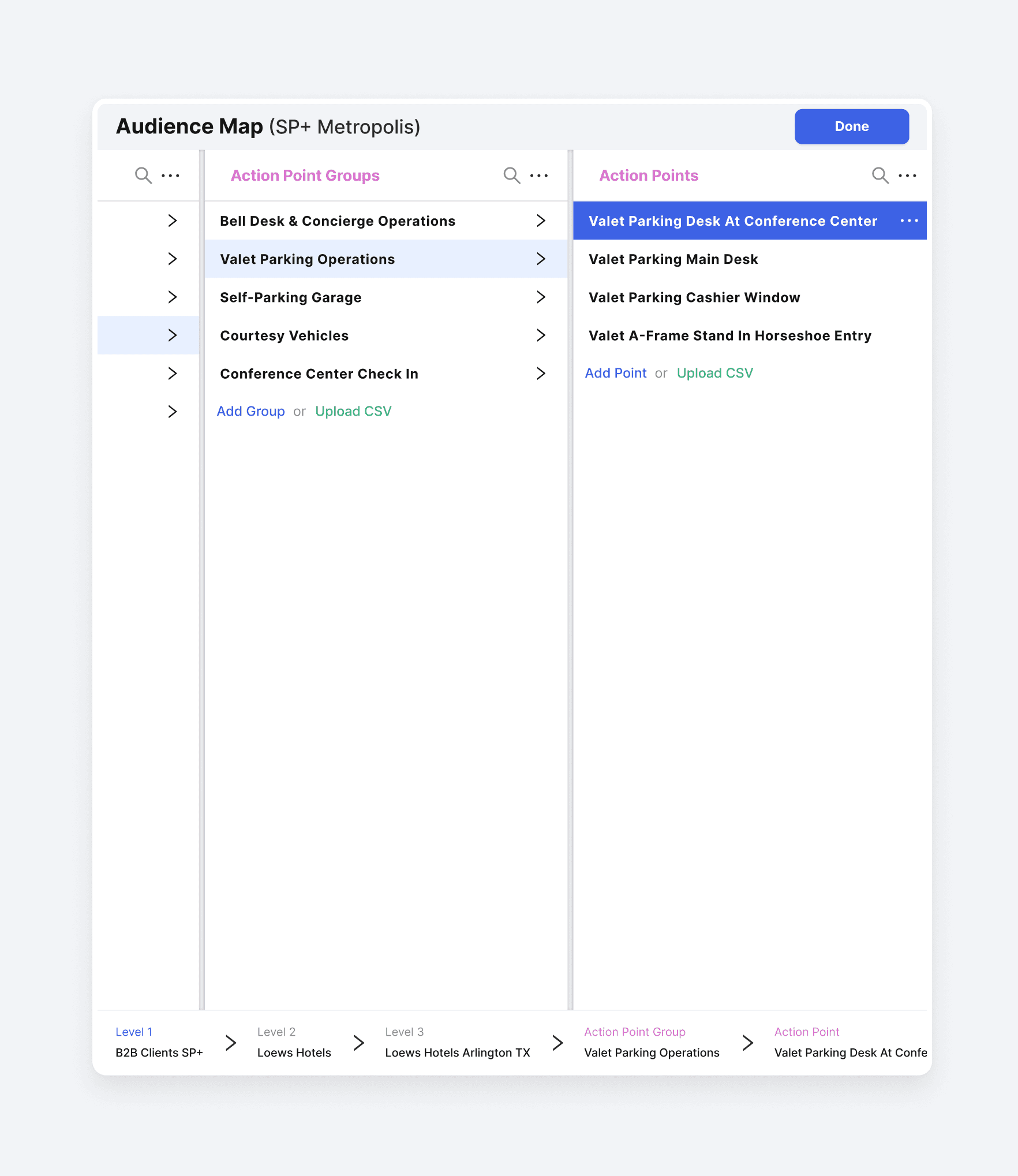Open more options for Action Point Groups
This screenshot has height=1176, width=1018.
(x=539, y=176)
